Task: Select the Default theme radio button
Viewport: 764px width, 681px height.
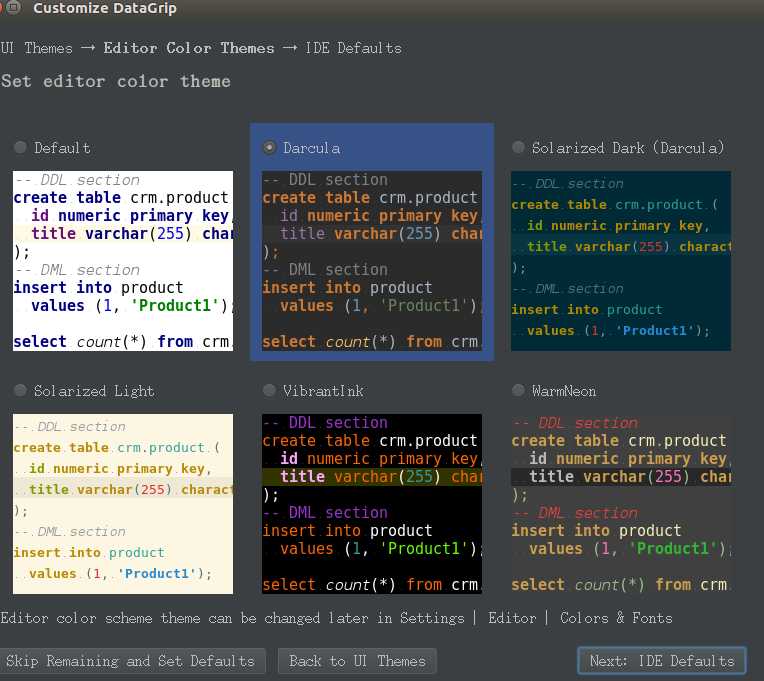Action: (x=20, y=147)
